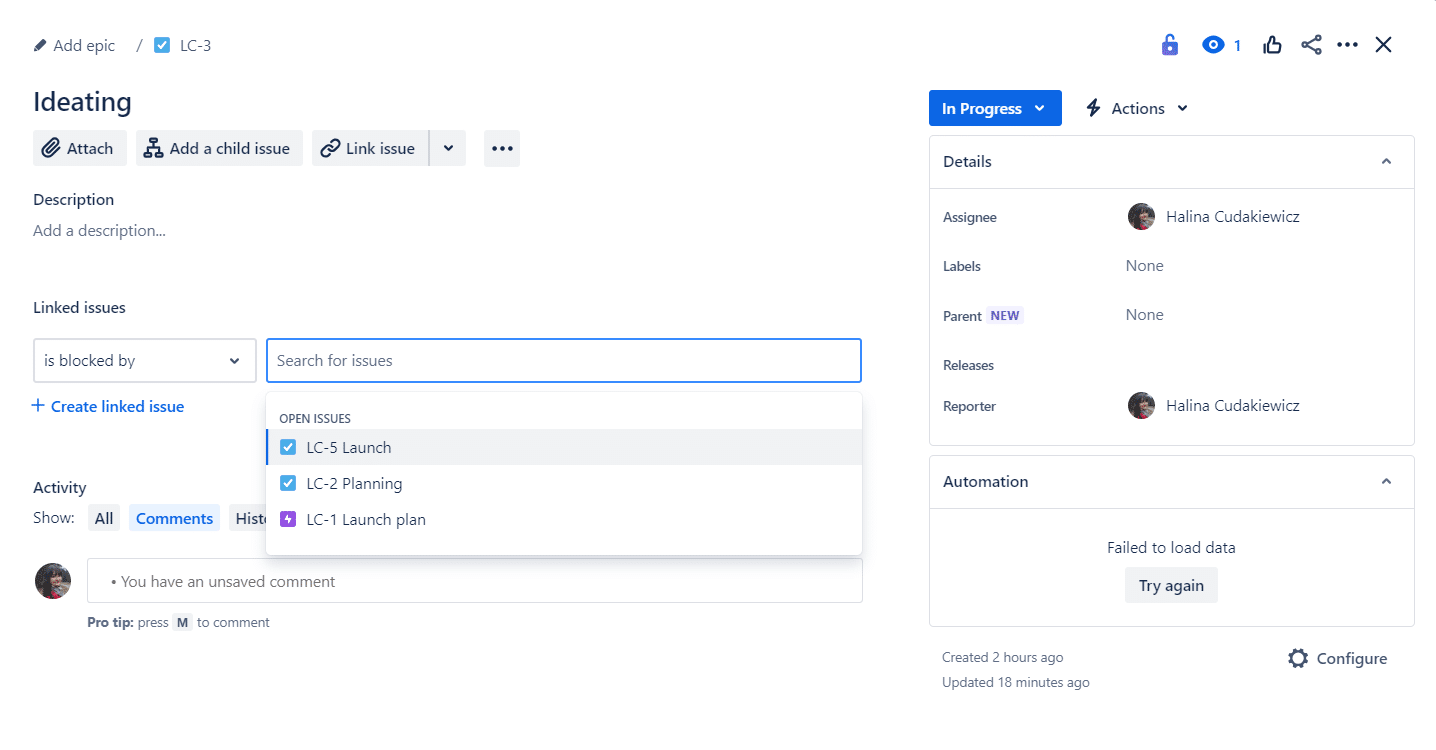Image resolution: width=1436 pixels, height=750 pixels.
Task: Open the top-right more actions ellipsis
Action: pyautogui.click(x=1347, y=45)
